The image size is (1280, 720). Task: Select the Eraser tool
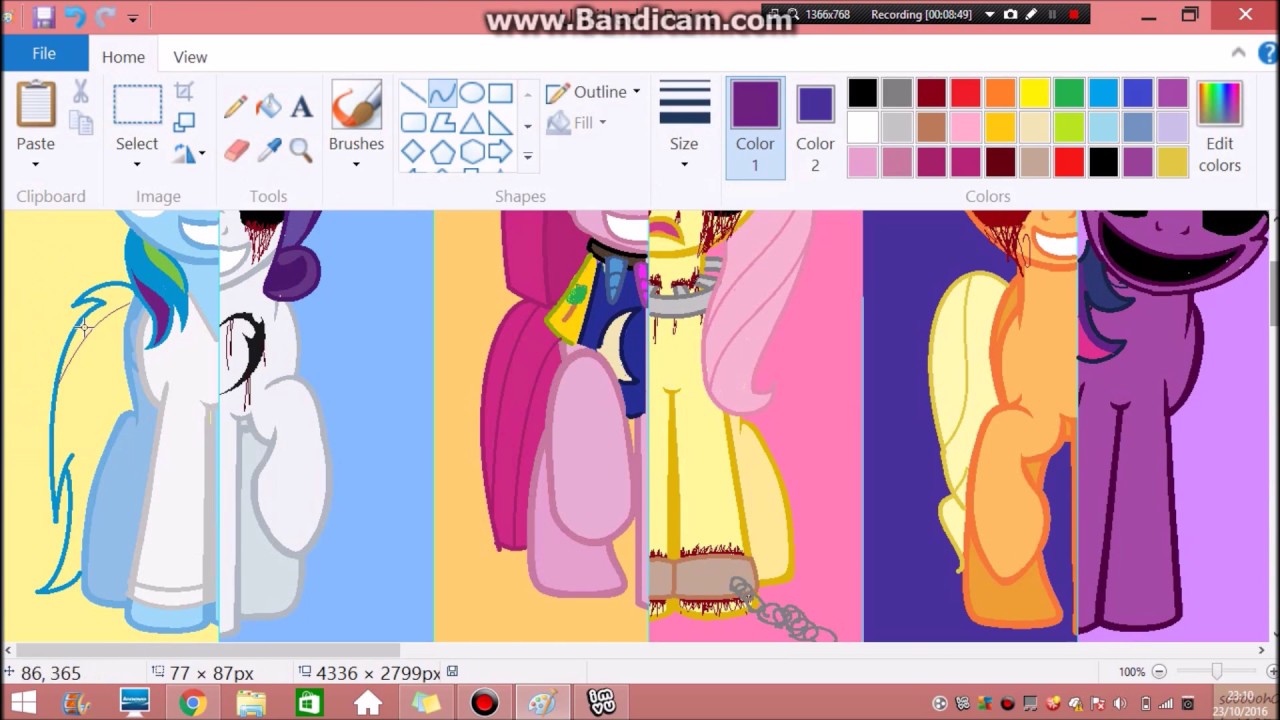[x=236, y=150]
